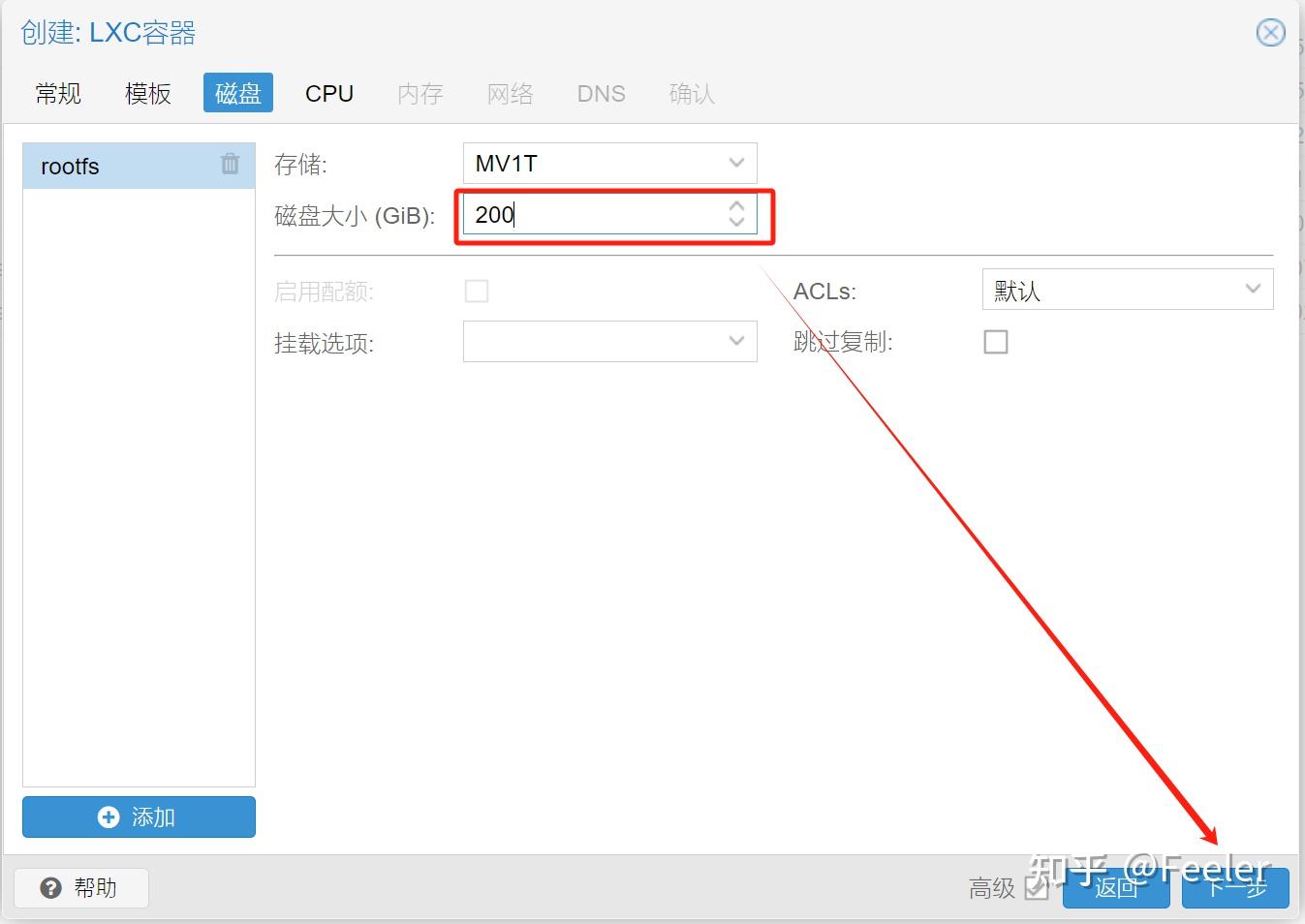This screenshot has height=924, width=1305.
Task: Decrease disk size using the down spinner arrow
Action: [x=736, y=224]
